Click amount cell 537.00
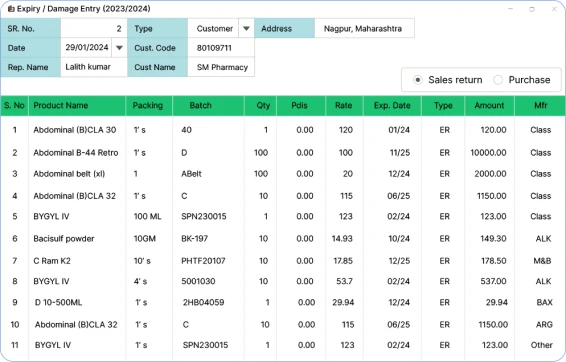 pyautogui.click(x=493, y=281)
